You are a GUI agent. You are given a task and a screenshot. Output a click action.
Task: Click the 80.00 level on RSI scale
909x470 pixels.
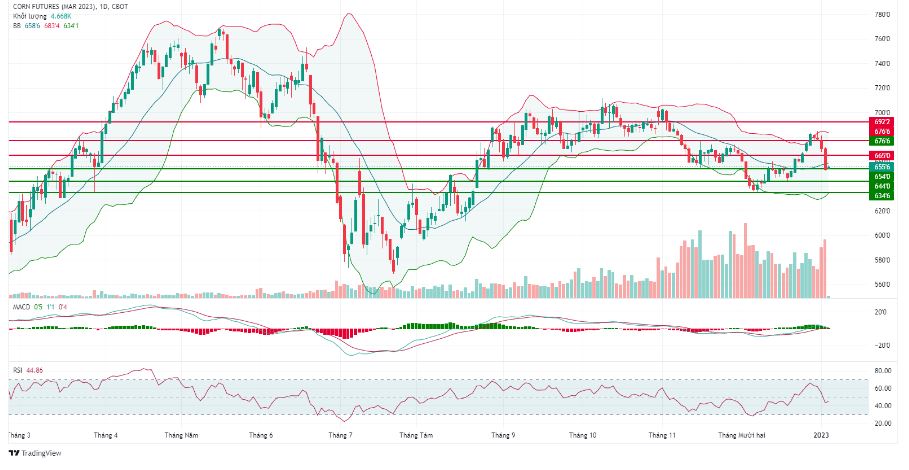[883, 371]
